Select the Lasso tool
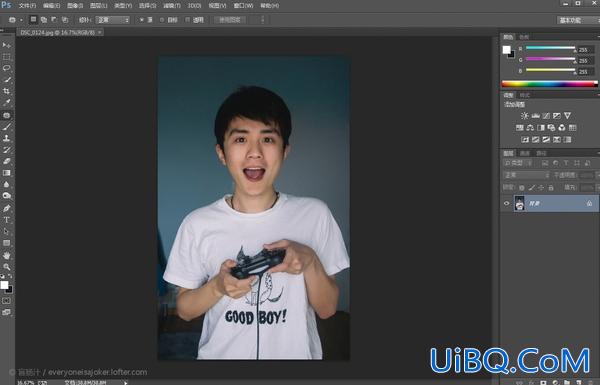Screen dimensions: 600x385 [7, 68]
